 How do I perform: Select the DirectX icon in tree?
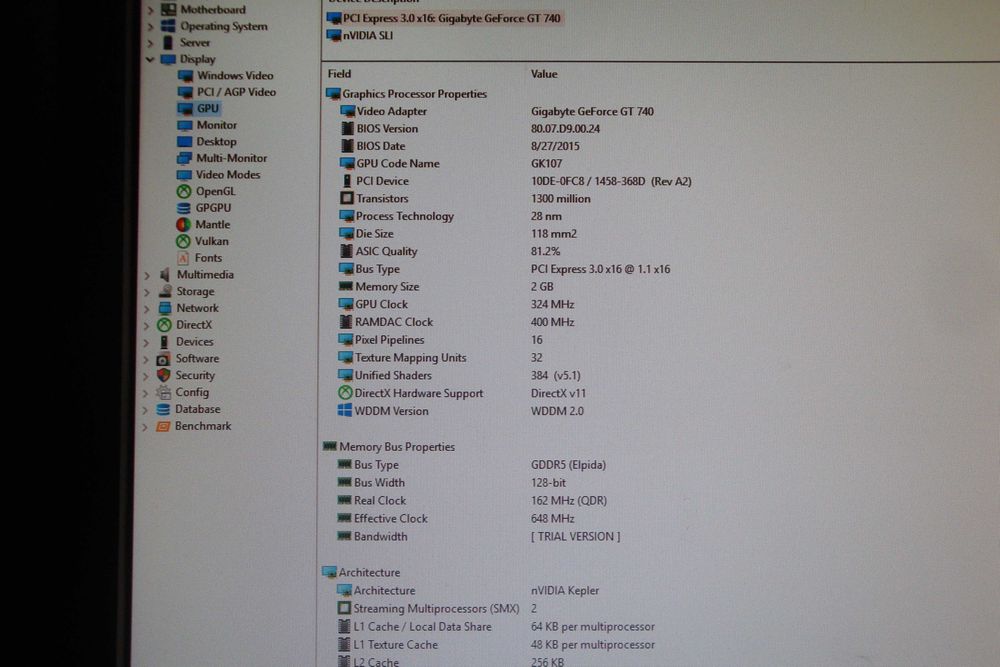click(x=165, y=325)
